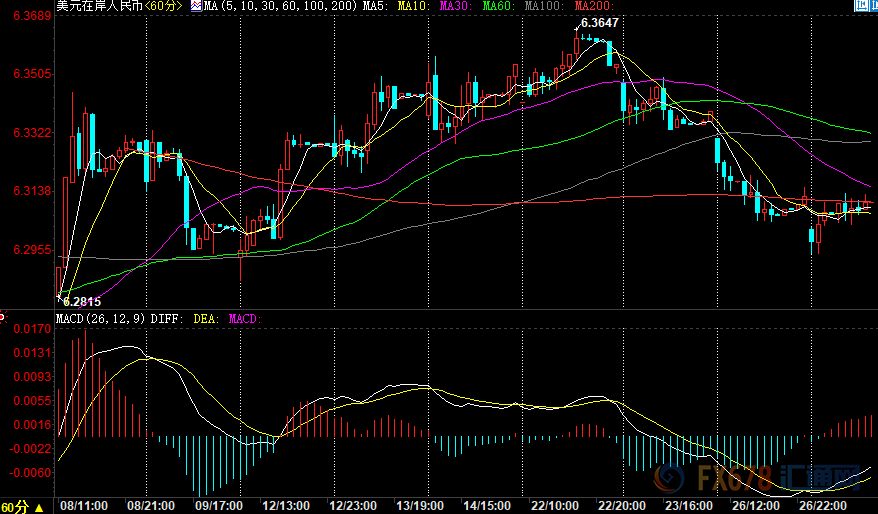Select the MA60 green legend label

[x=495, y=6]
